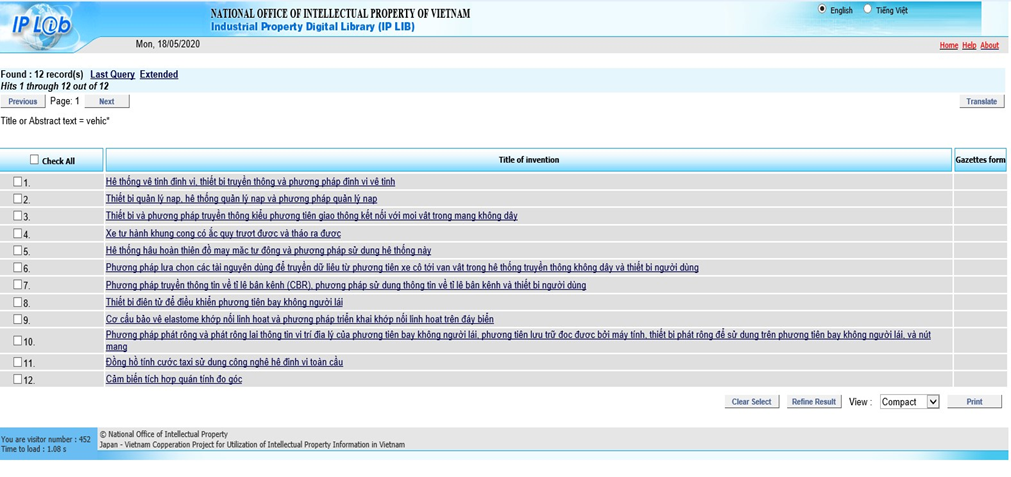Click the Refine Result button
Viewport: 1011px width, 477px height.
pos(814,402)
